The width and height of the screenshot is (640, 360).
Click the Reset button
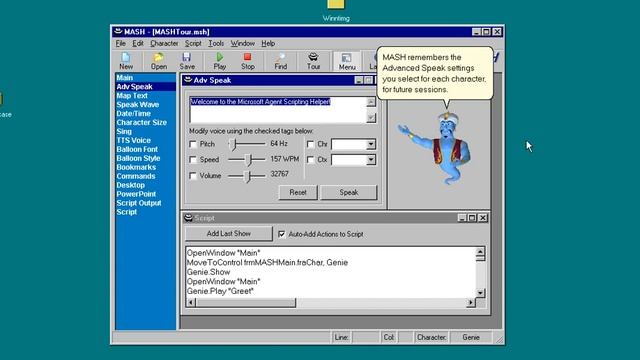click(x=298, y=192)
